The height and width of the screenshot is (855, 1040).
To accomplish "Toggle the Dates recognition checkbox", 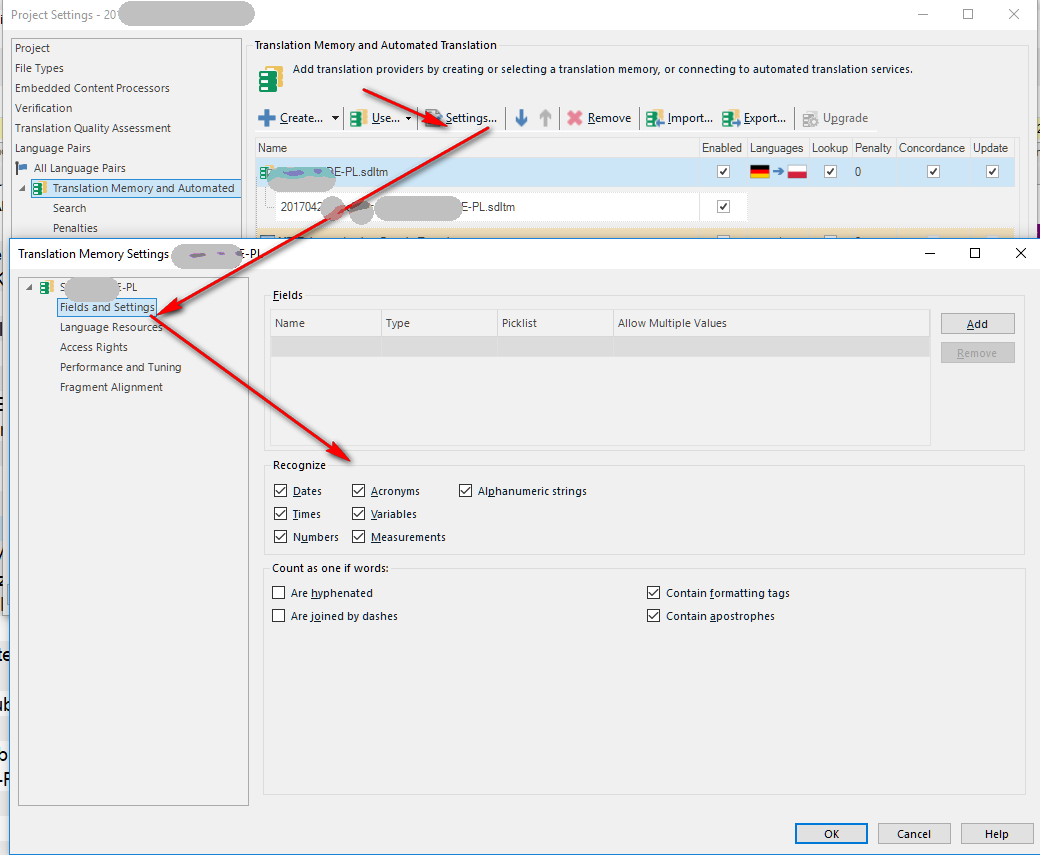I will coord(281,491).
